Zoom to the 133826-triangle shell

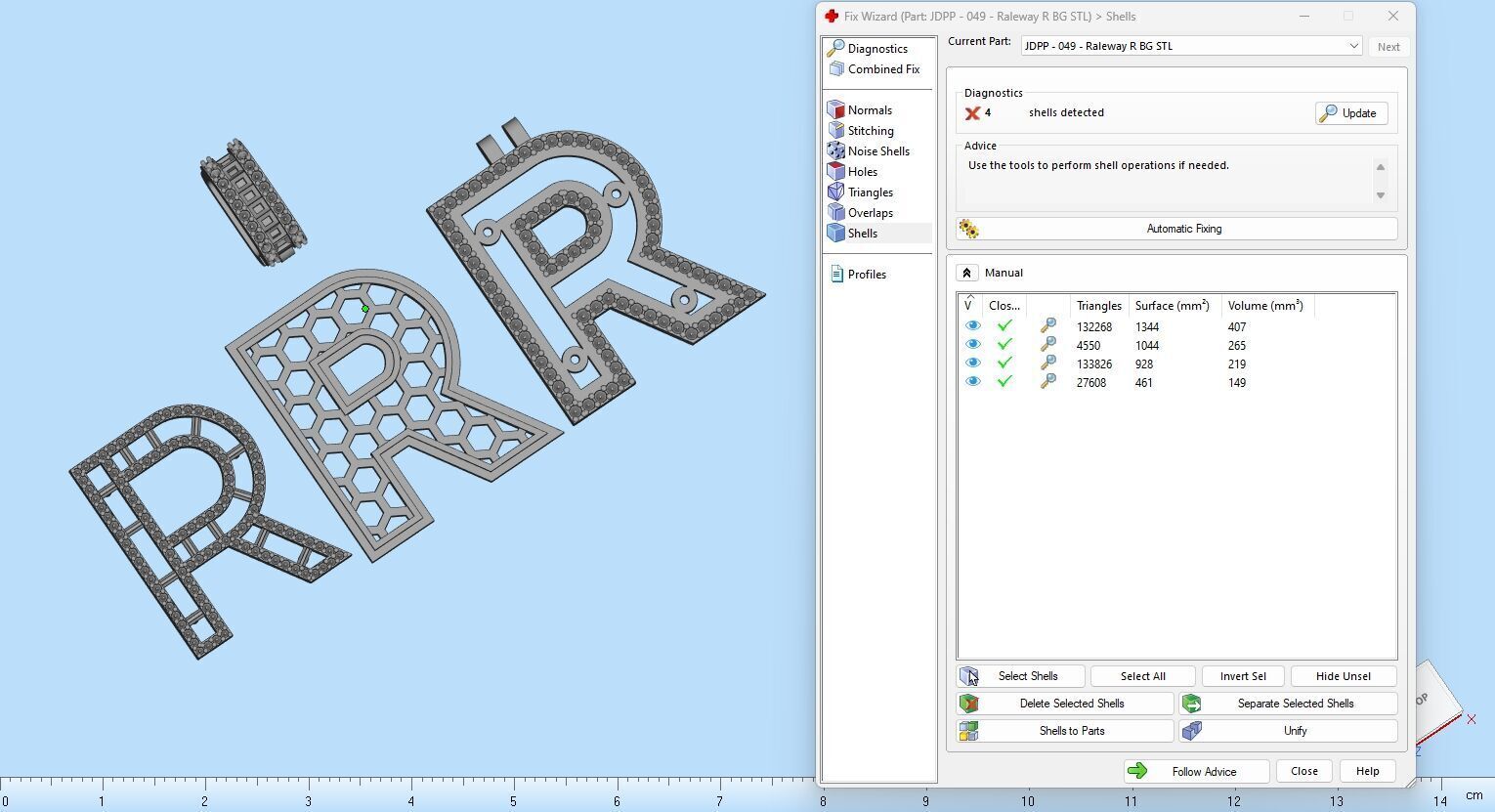(1047, 363)
